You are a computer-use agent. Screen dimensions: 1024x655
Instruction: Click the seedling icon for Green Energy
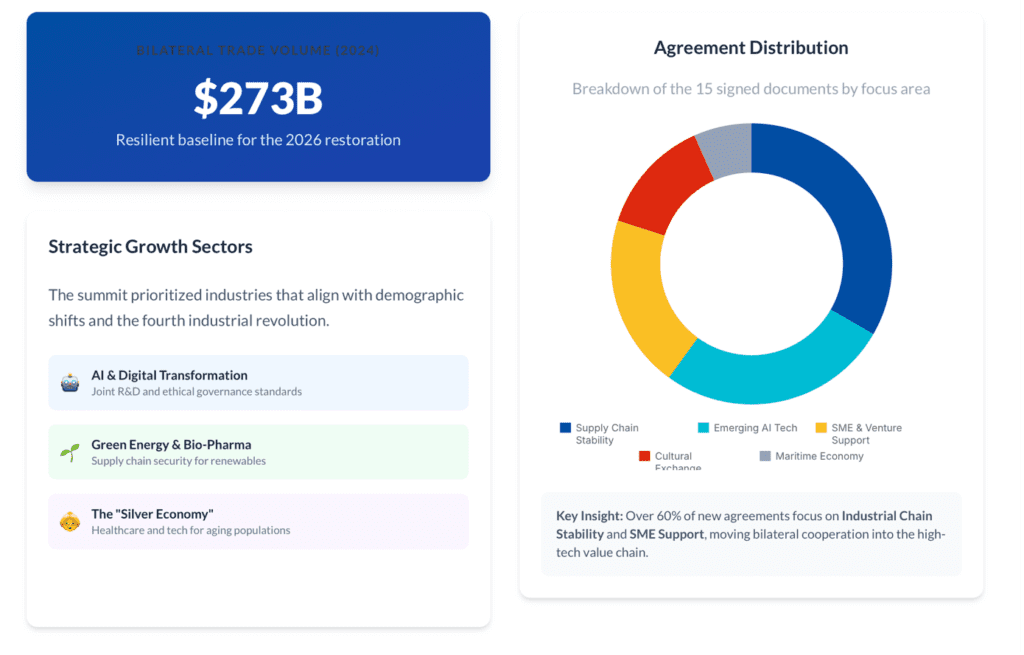click(70, 452)
